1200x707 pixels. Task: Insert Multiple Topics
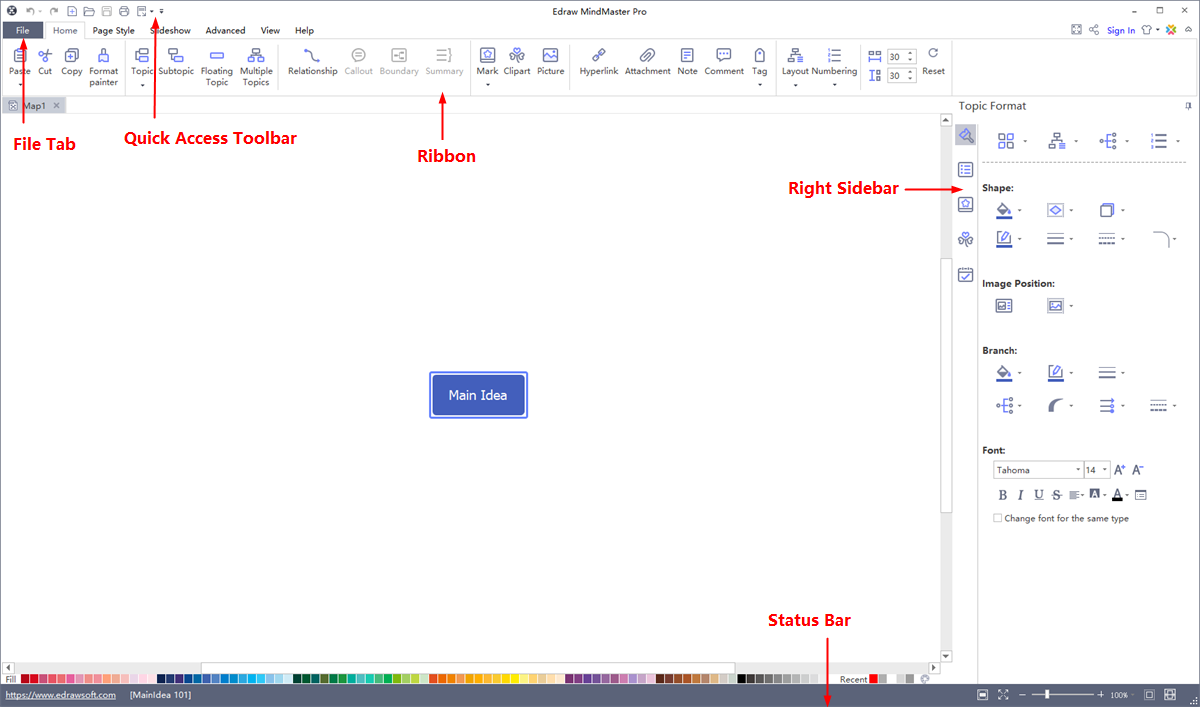click(x=256, y=67)
